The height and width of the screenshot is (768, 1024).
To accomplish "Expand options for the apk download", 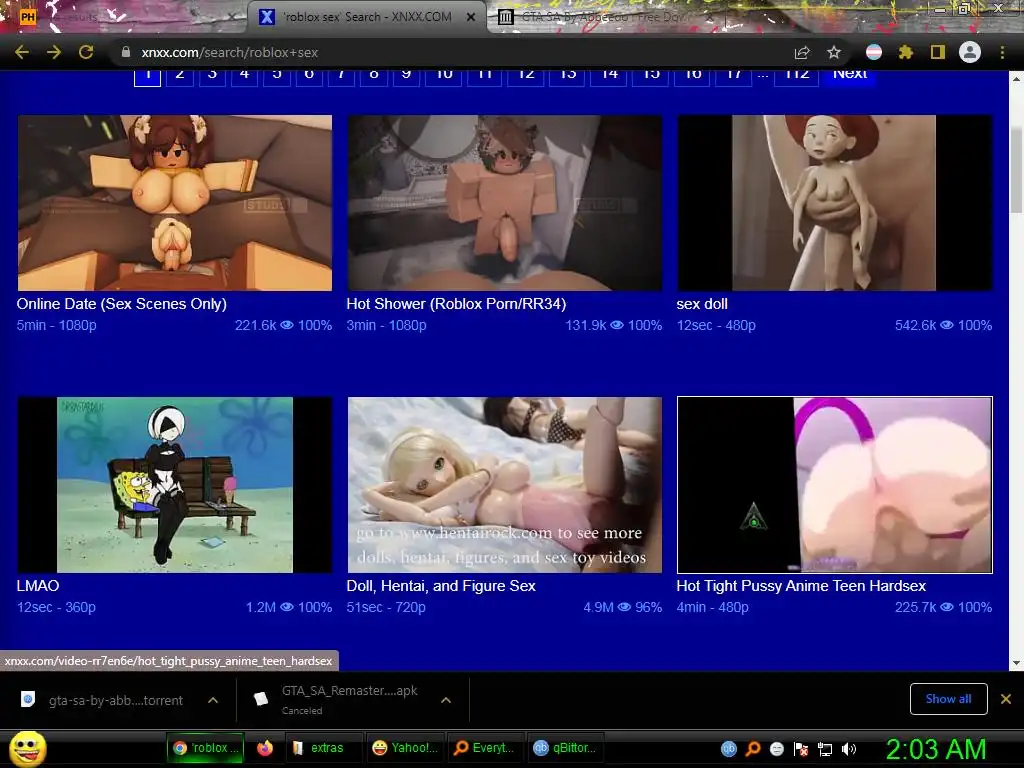I will coord(446,700).
